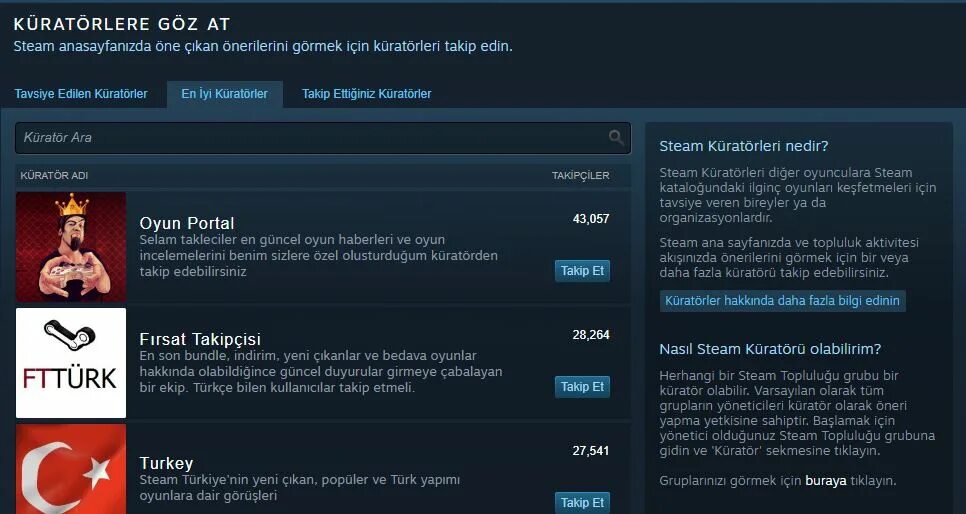Open the Oyun Portal crowned avatar
This screenshot has height=514, width=966.
tap(71, 247)
